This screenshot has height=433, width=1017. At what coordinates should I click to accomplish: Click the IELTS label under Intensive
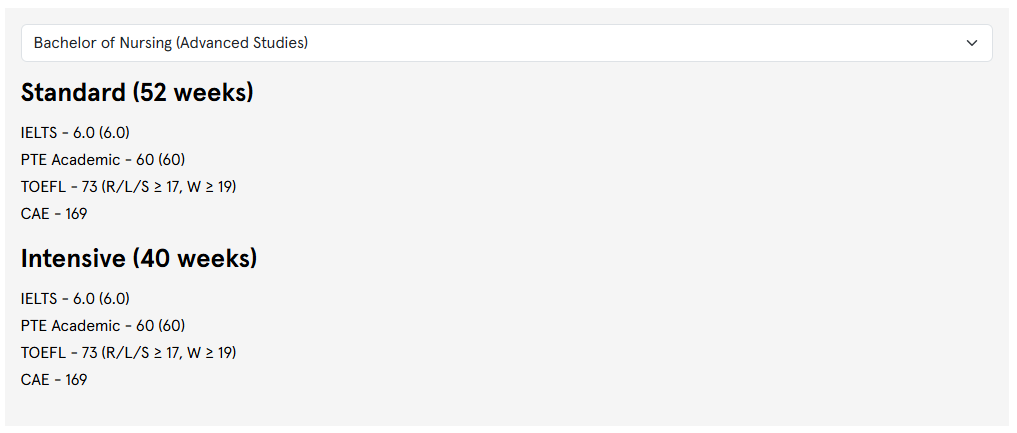pos(39,299)
